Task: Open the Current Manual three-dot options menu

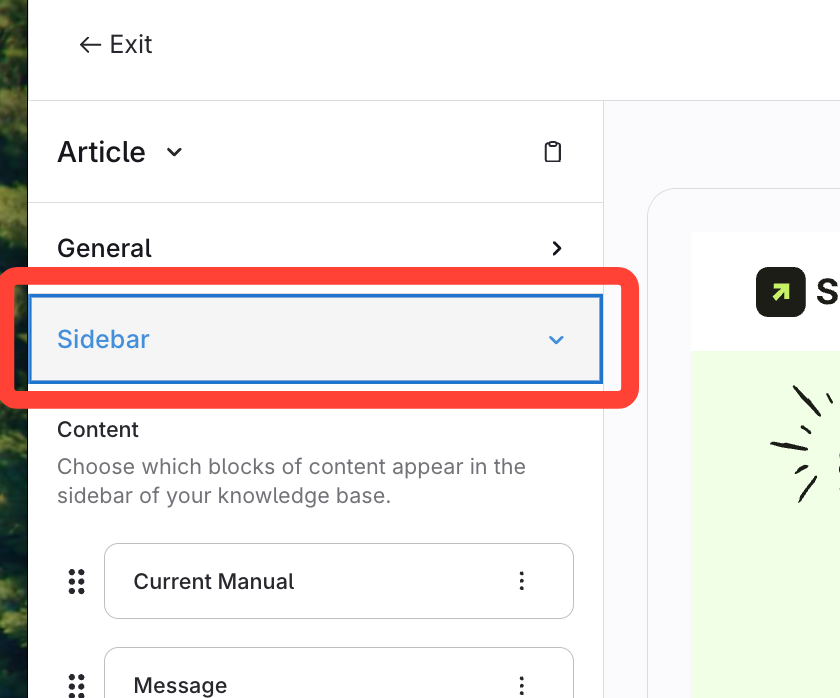Action: 521,581
